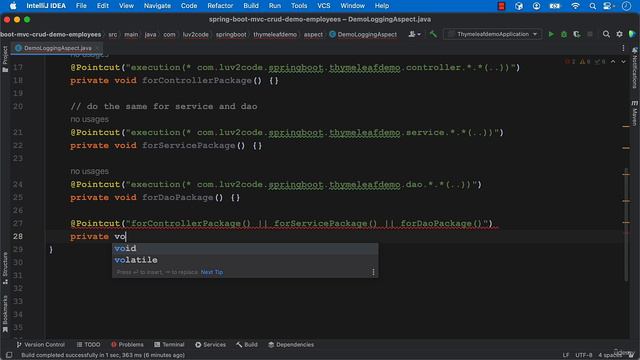Open the Maven sidebar panel
Screen dimensions: 640x360
(635, 113)
